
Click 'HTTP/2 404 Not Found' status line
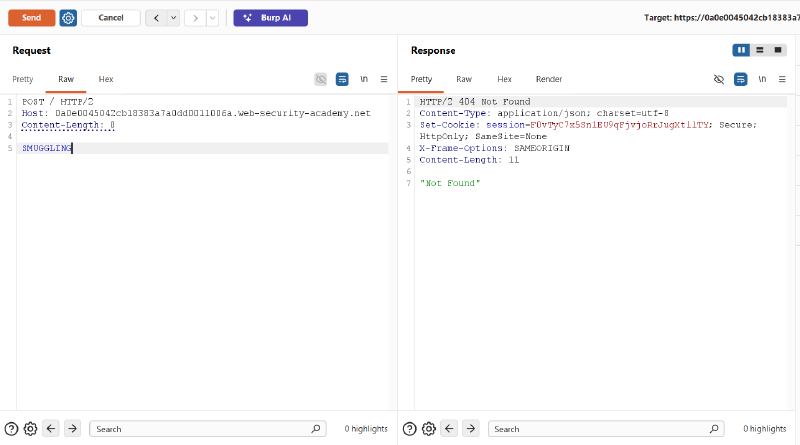[475, 102]
